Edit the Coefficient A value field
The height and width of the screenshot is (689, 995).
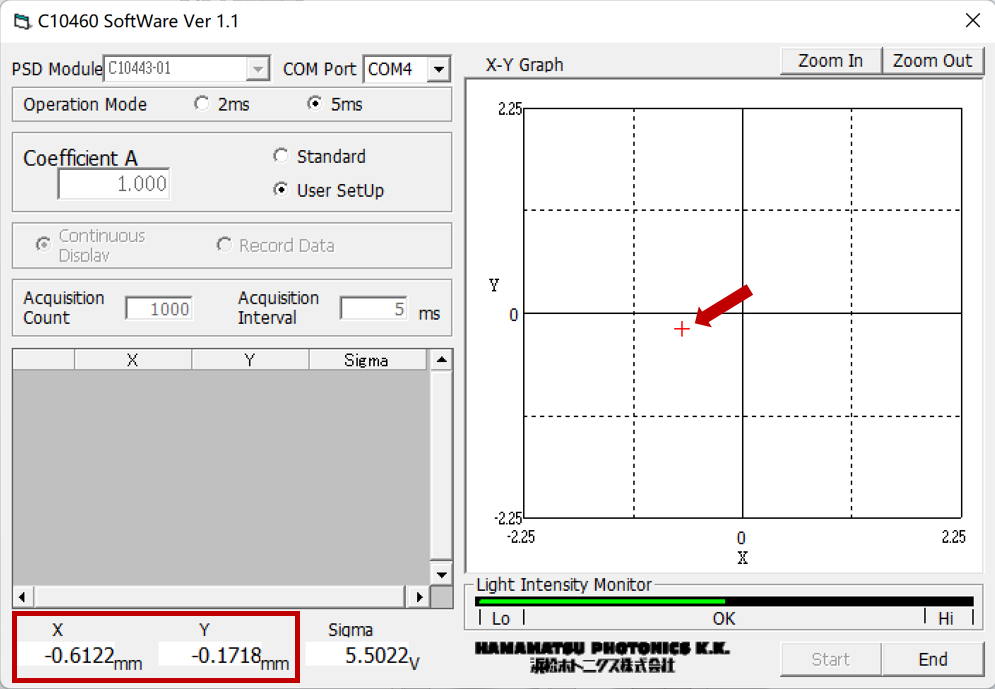tap(113, 185)
